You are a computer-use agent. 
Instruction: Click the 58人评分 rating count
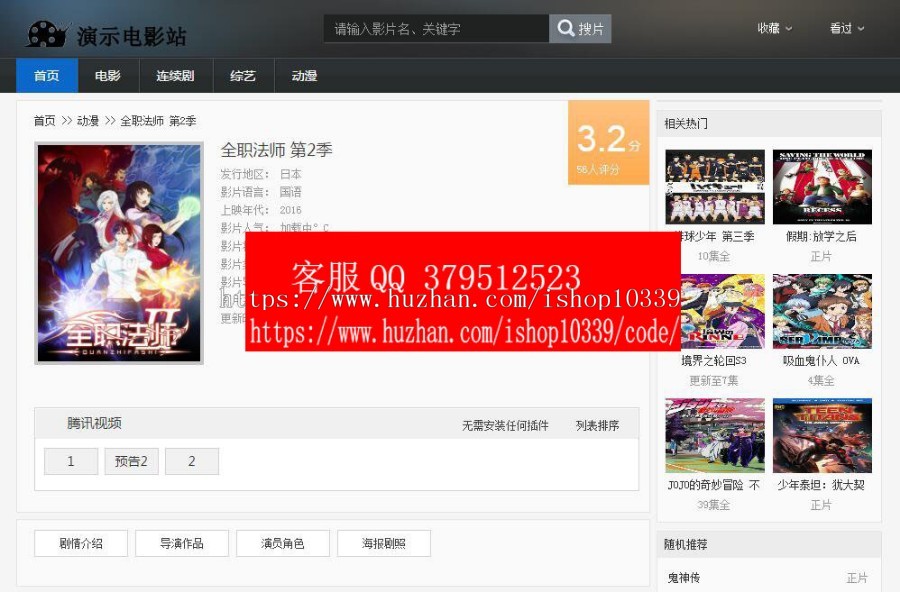tap(598, 169)
